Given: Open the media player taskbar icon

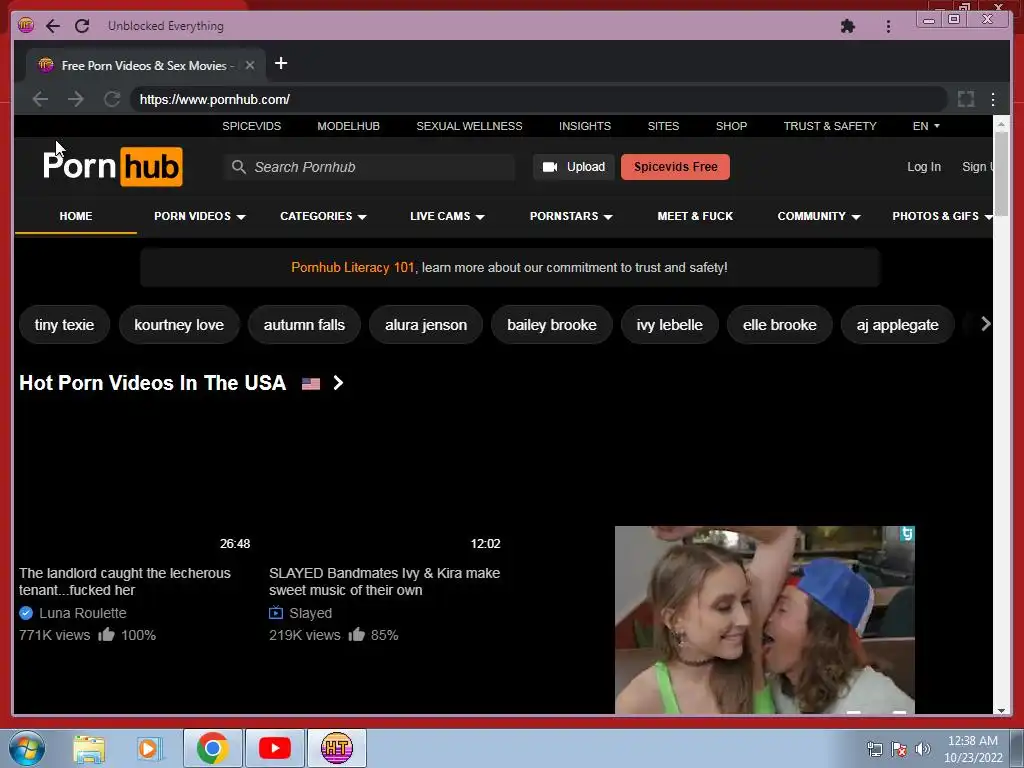Looking at the screenshot, I should pos(150,749).
